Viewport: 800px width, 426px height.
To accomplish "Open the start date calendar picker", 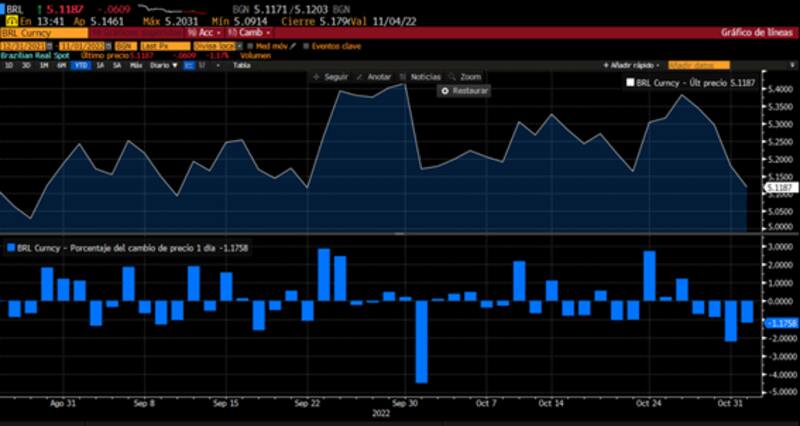I will pyautogui.click(x=51, y=46).
